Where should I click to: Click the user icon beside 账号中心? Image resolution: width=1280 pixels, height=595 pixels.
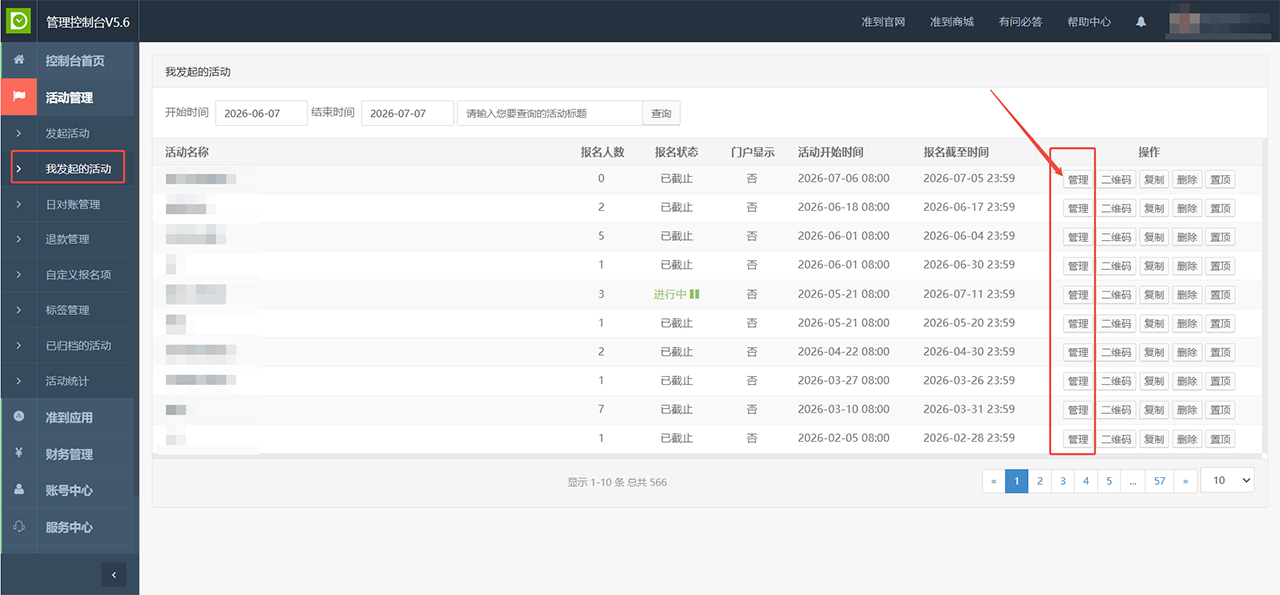[x=19, y=490]
